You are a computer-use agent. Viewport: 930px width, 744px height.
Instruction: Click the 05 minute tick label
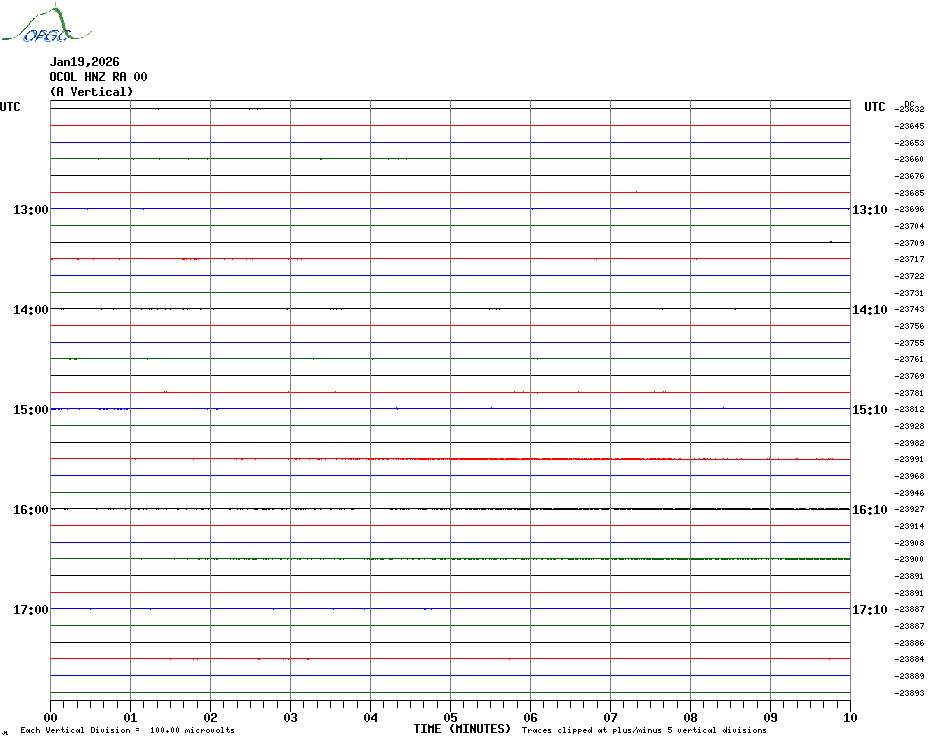[450, 717]
